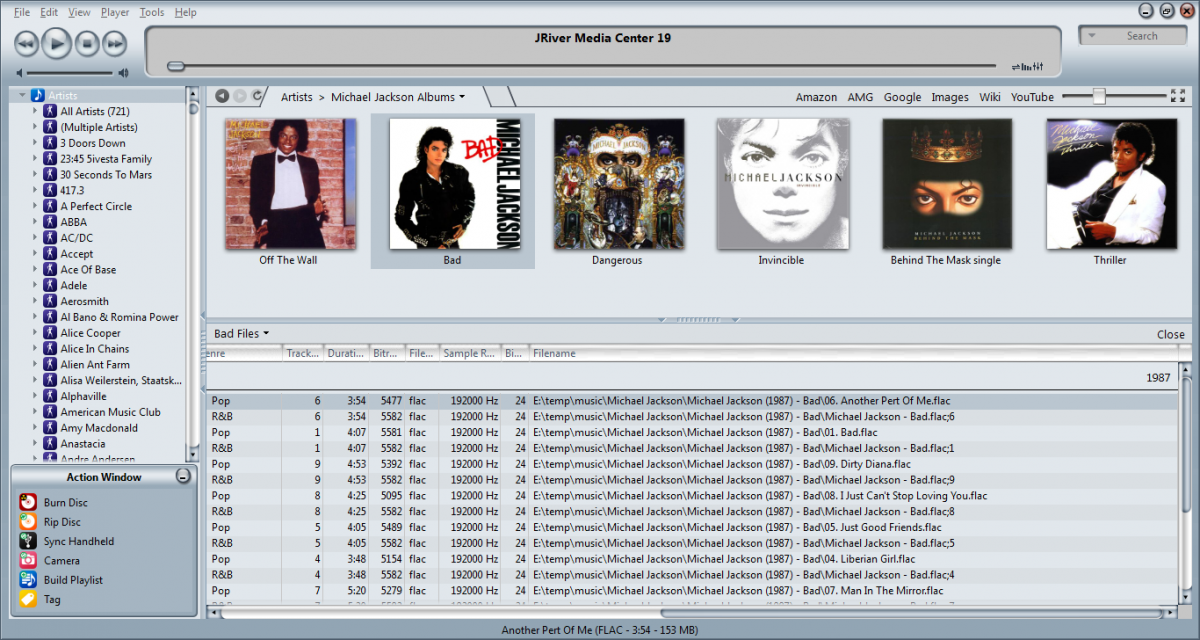
Task: Skip to the previous track
Action: pyautogui.click(x=26, y=43)
